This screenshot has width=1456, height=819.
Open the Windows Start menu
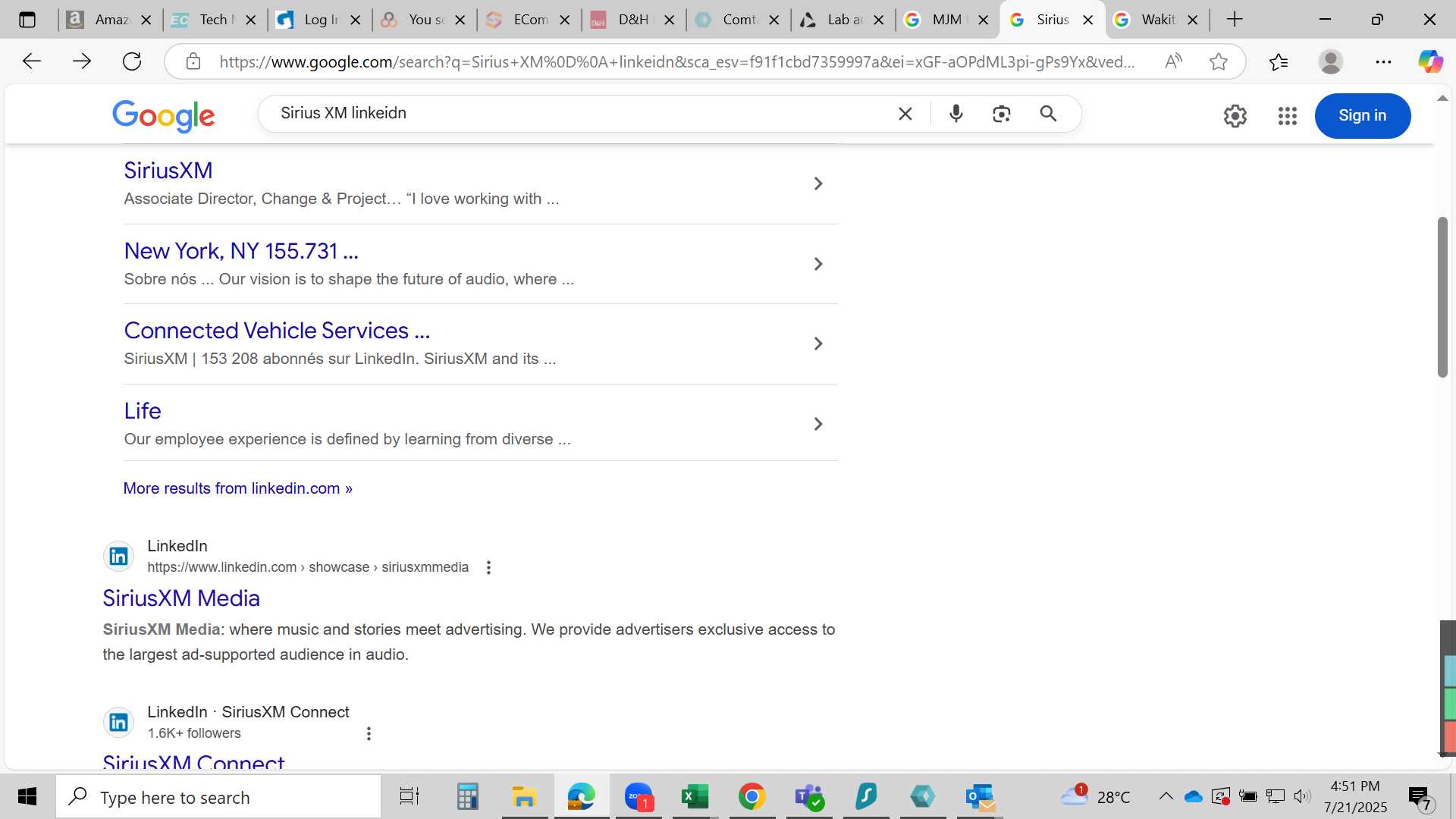click(x=27, y=797)
